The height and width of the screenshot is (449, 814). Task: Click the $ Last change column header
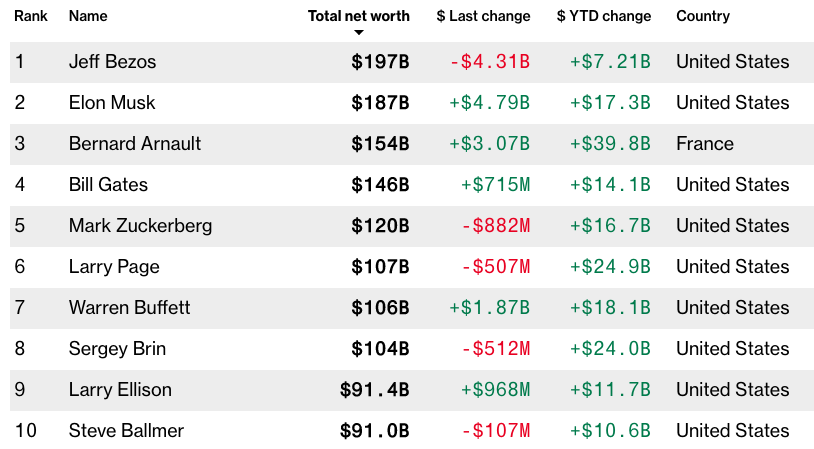[x=483, y=16]
